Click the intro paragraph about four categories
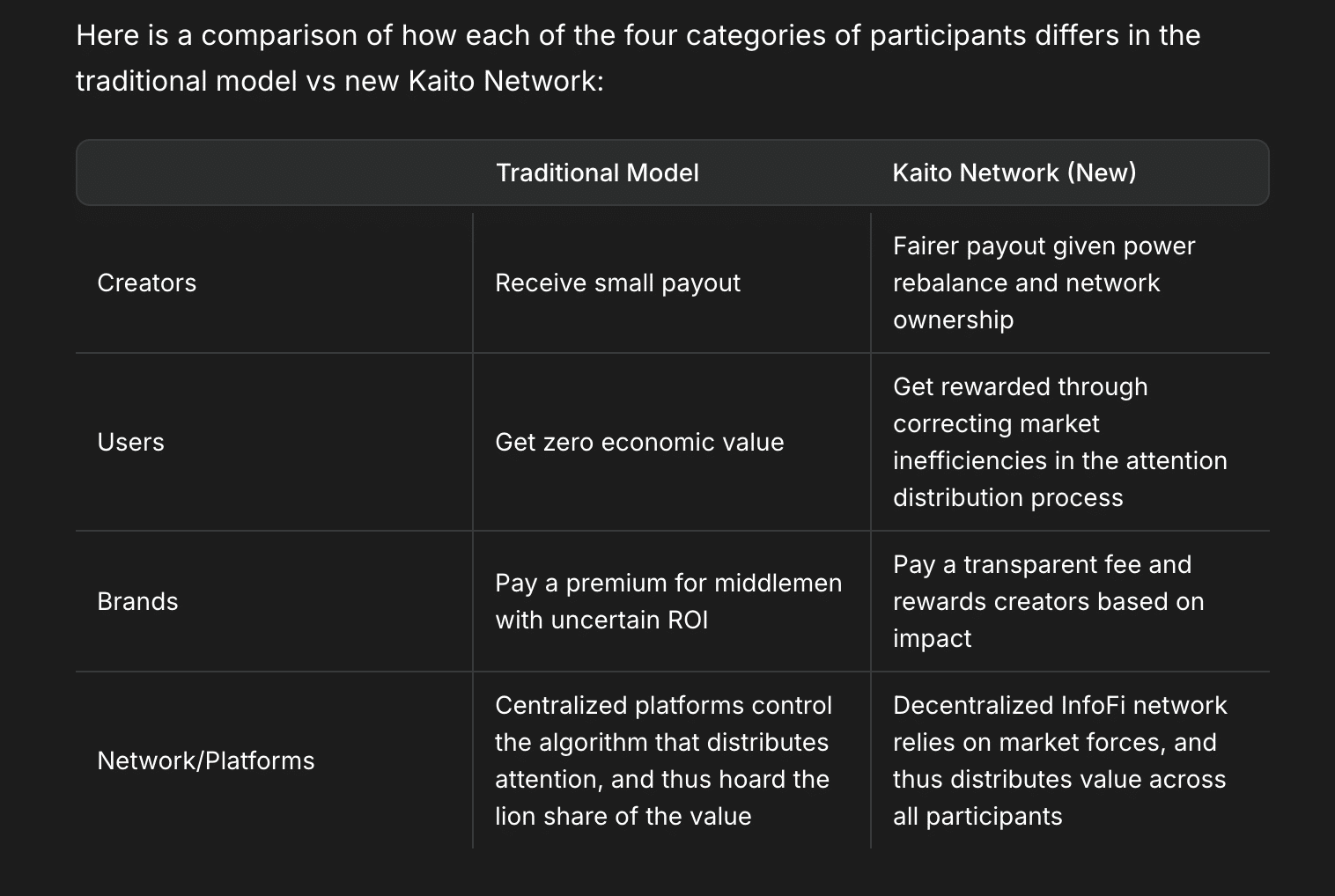Image resolution: width=1335 pixels, height=896 pixels. click(638, 58)
